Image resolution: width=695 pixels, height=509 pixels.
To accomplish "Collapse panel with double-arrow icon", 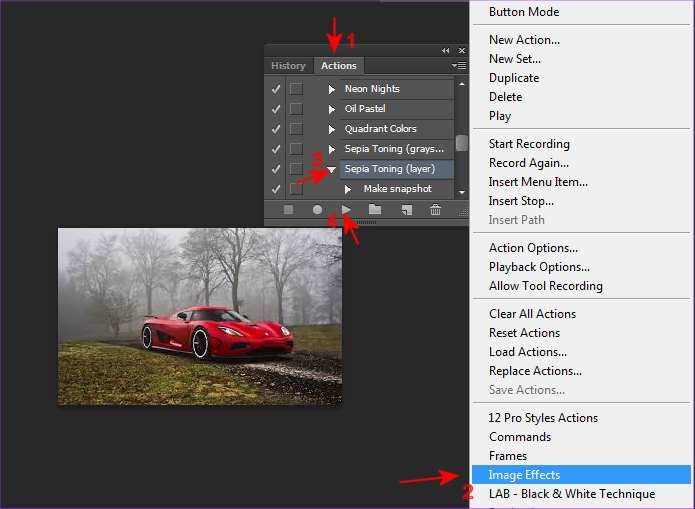I will pos(446,50).
